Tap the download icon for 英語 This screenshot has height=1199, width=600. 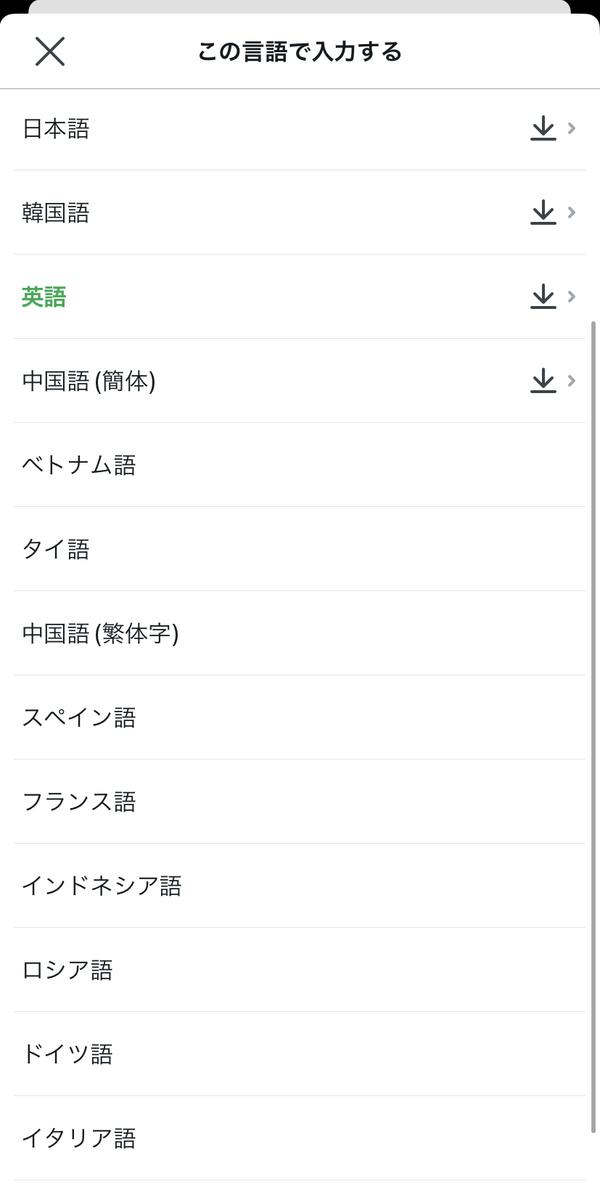click(x=543, y=296)
